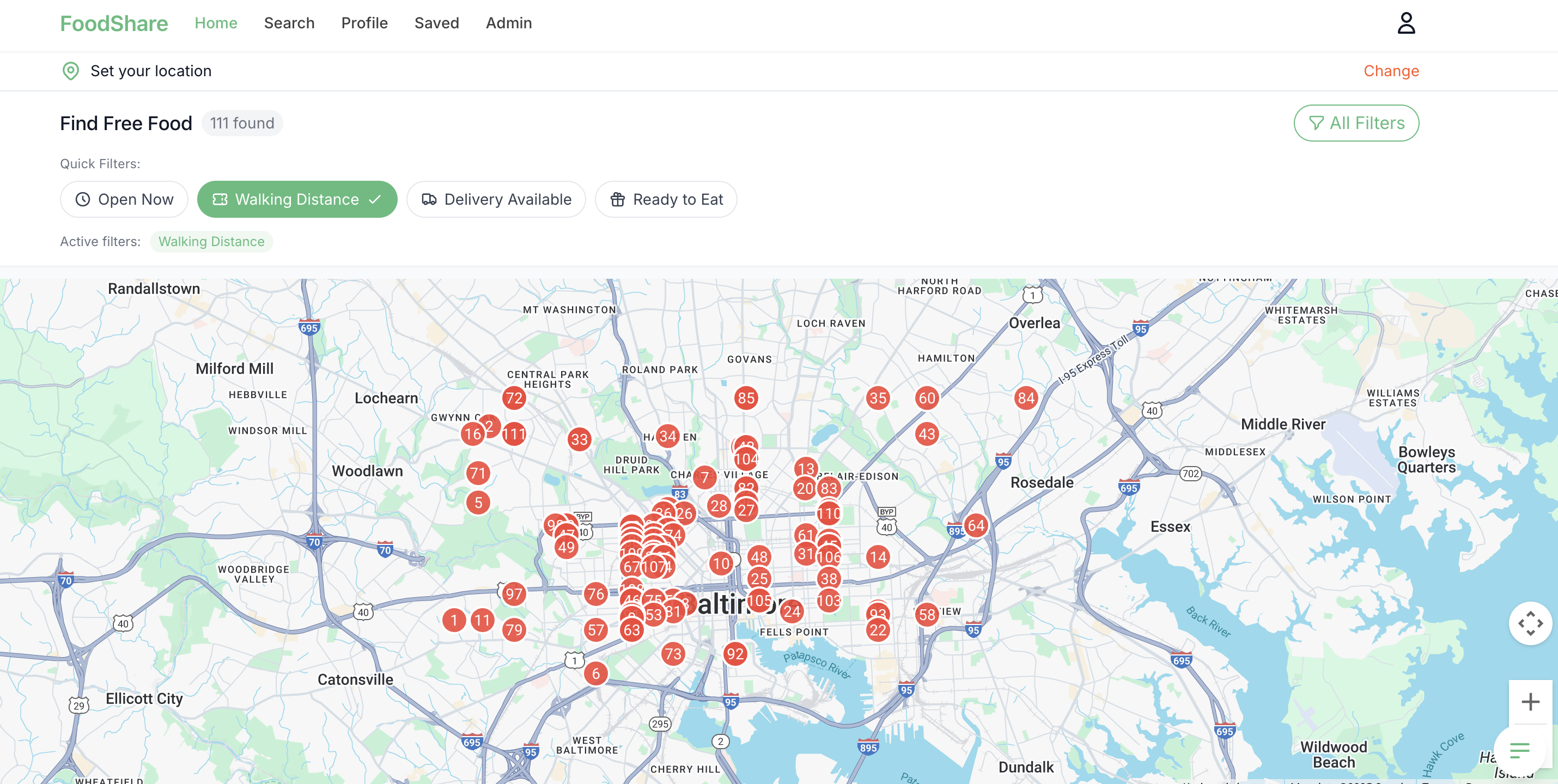Click map marker number 85

746,398
